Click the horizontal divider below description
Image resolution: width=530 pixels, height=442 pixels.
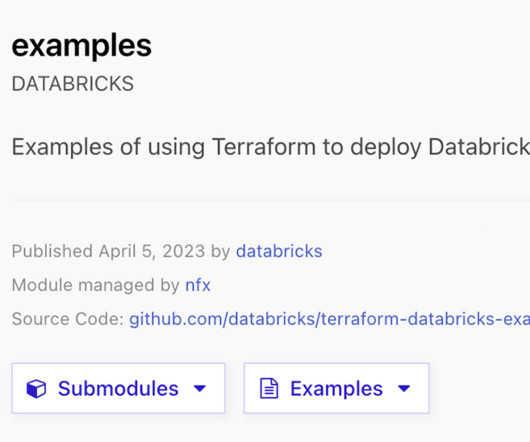[x=271, y=200]
